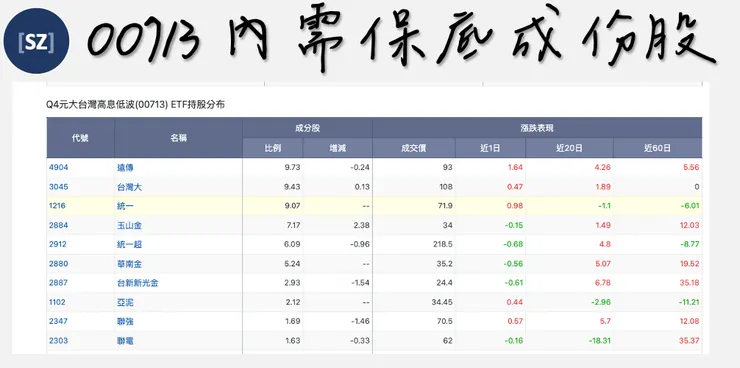Click 統一 ratio value 9.07

click(x=293, y=206)
